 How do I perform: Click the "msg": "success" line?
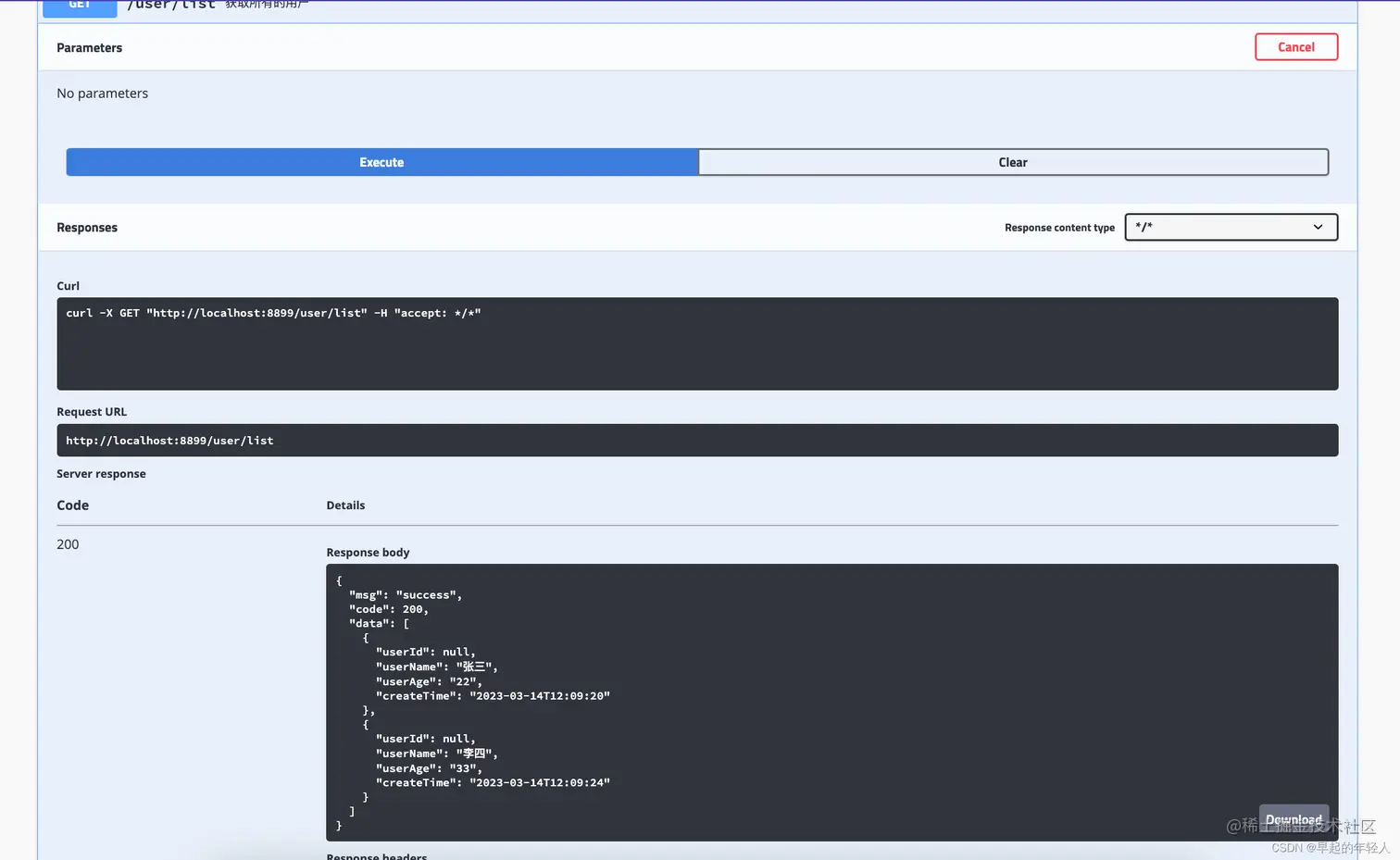[406, 595]
